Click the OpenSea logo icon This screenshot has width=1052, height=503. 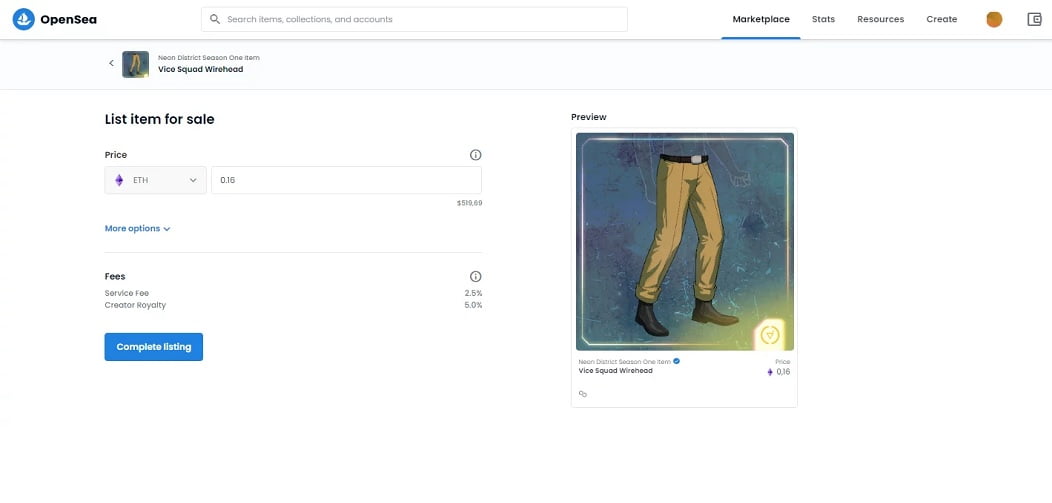23,19
